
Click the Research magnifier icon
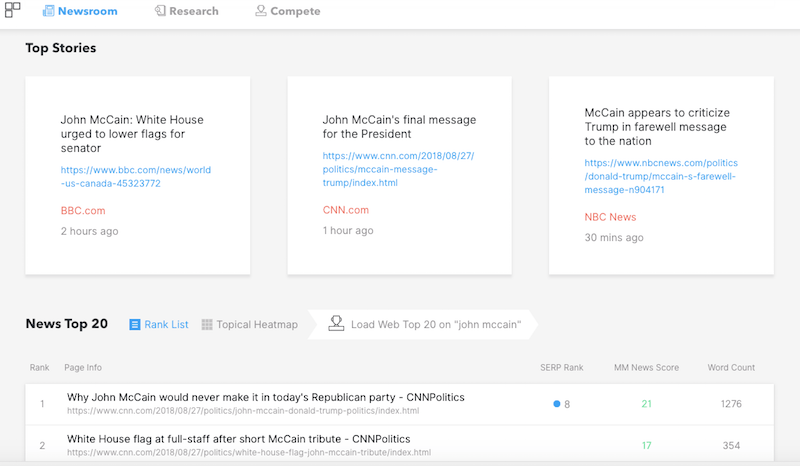pyautogui.click(x=160, y=11)
